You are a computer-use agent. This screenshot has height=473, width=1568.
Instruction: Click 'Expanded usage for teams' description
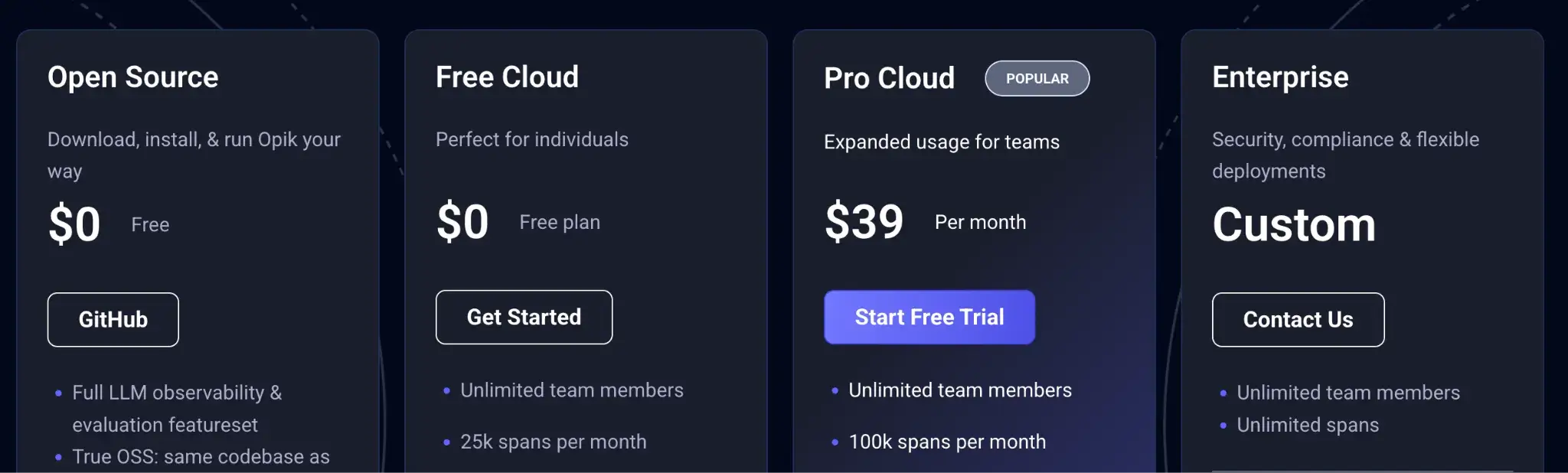point(942,142)
